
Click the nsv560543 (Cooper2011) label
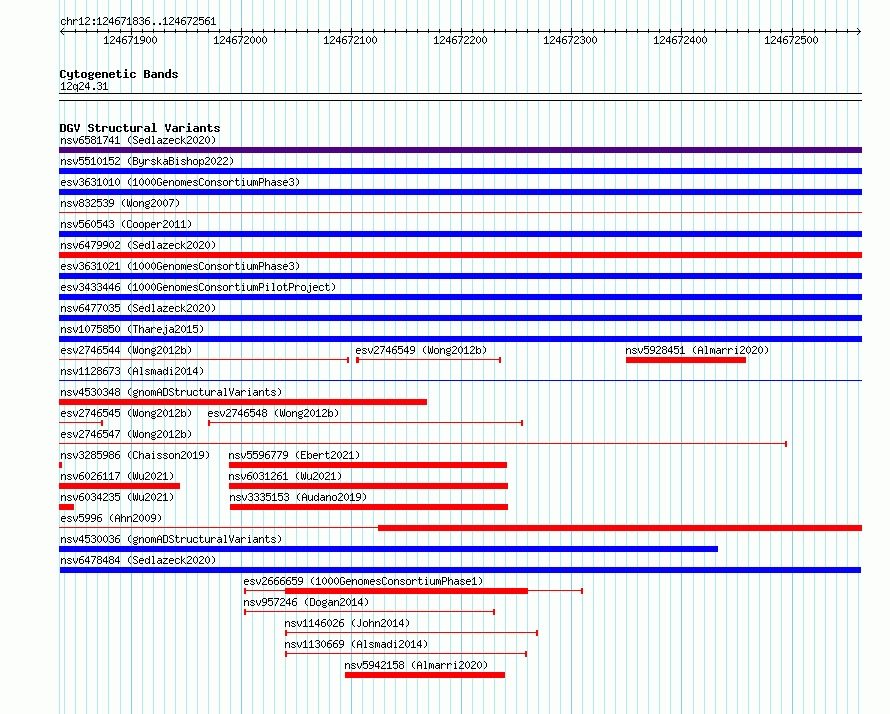coord(126,224)
